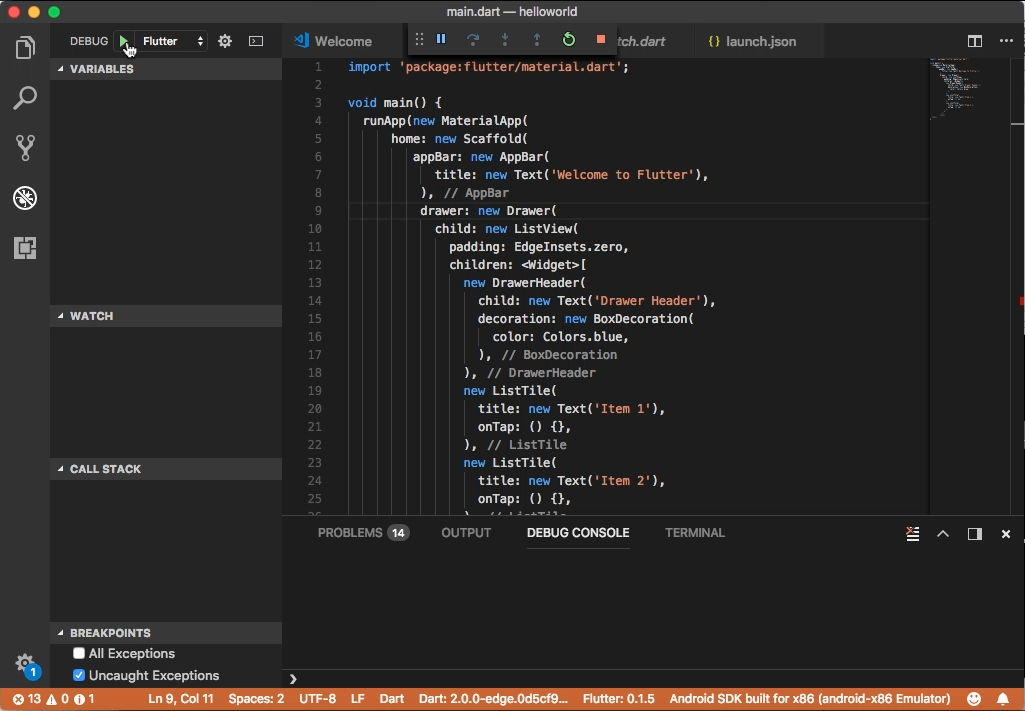Click the Flutter: 0.1.5 status entry
The image size is (1025, 711).
click(618, 699)
